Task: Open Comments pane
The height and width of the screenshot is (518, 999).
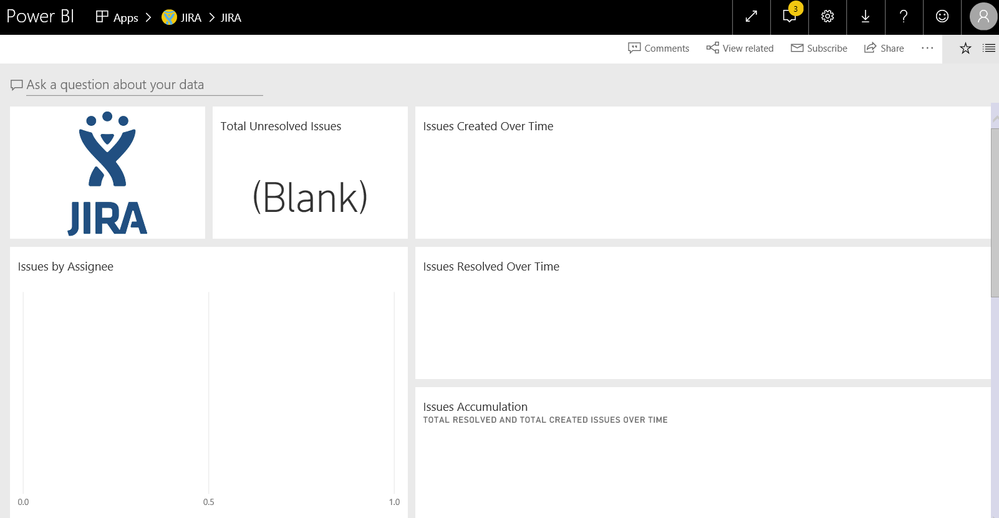Action: coord(659,48)
